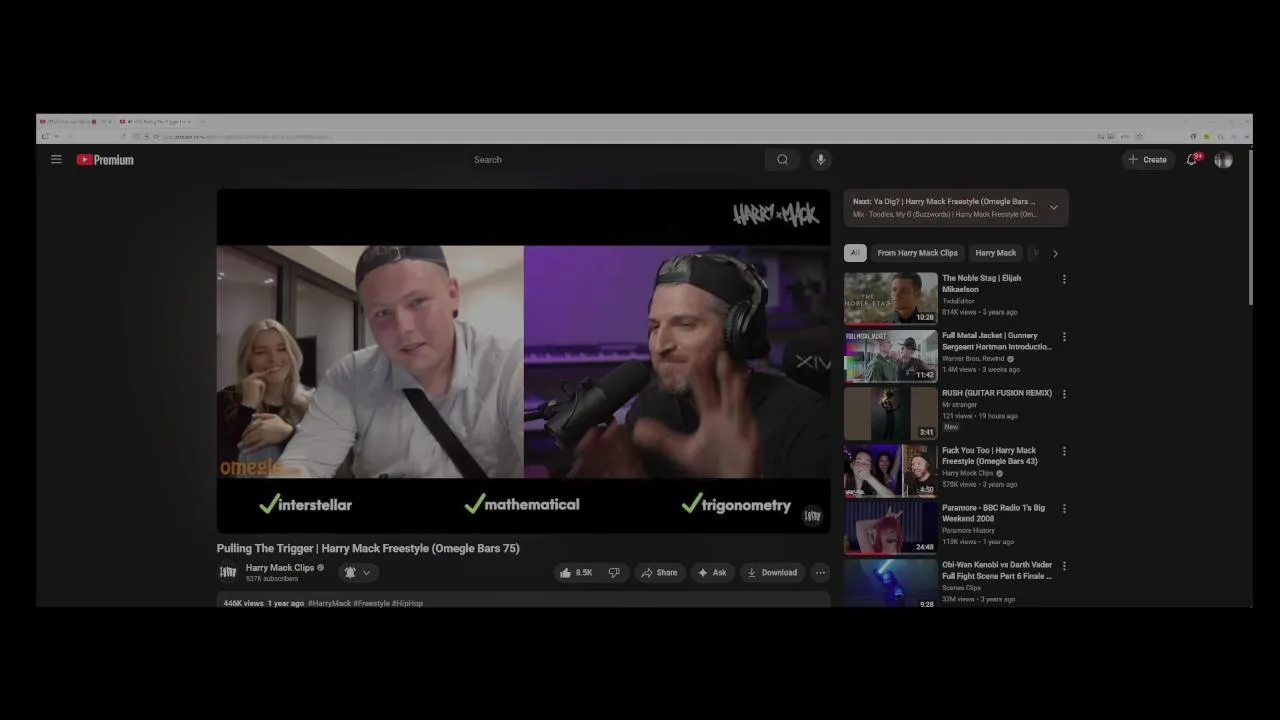Click the Create button

pos(1148,159)
